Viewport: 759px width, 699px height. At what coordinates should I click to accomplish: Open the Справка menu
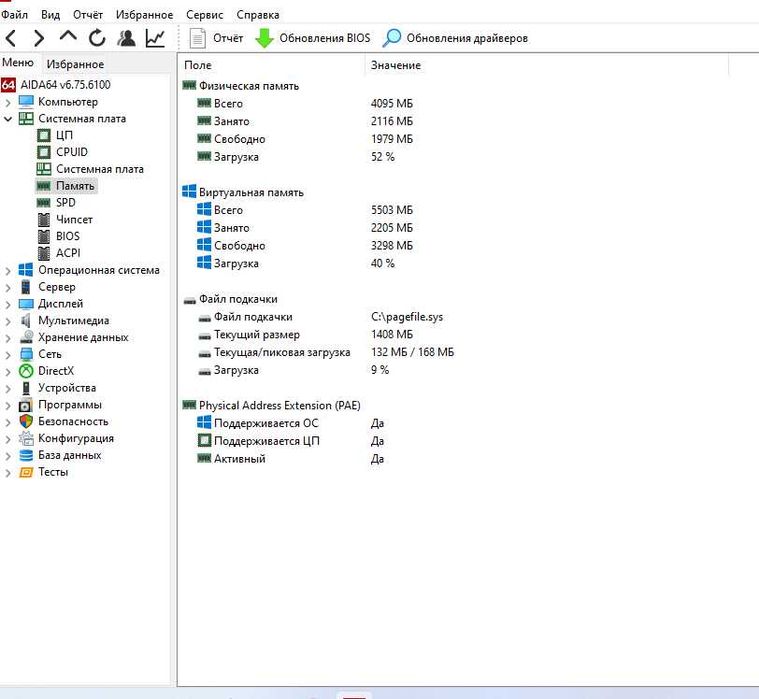pos(258,15)
